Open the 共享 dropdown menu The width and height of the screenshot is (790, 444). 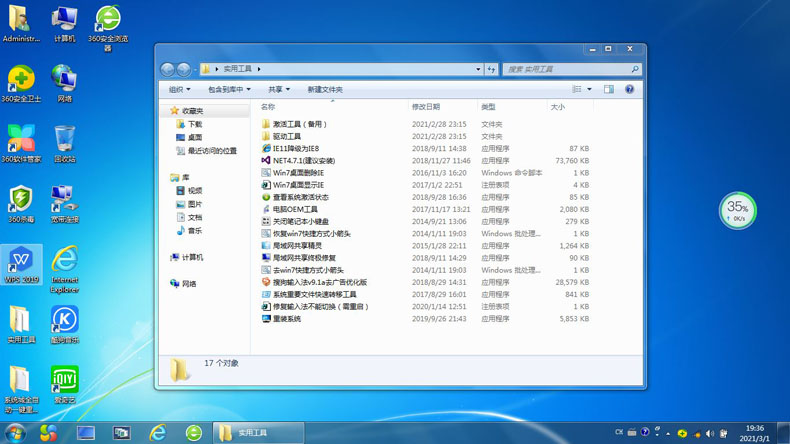278,90
